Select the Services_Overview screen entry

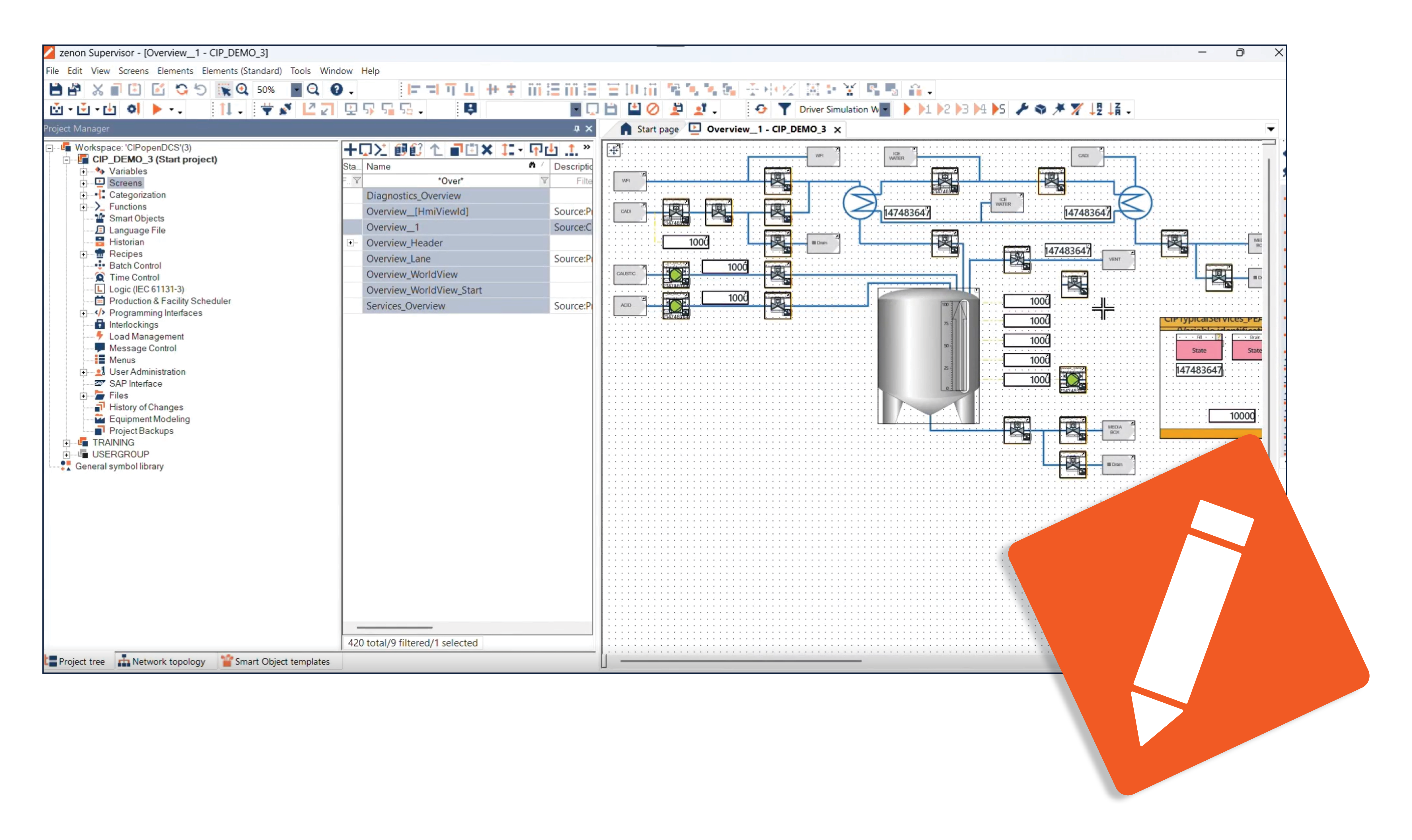(406, 306)
